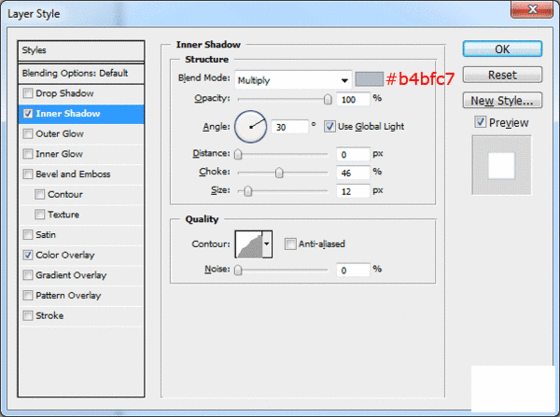Viewport: 560px width, 417px height.
Task: Click the style preview thumbnail
Action: click(x=501, y=165)
